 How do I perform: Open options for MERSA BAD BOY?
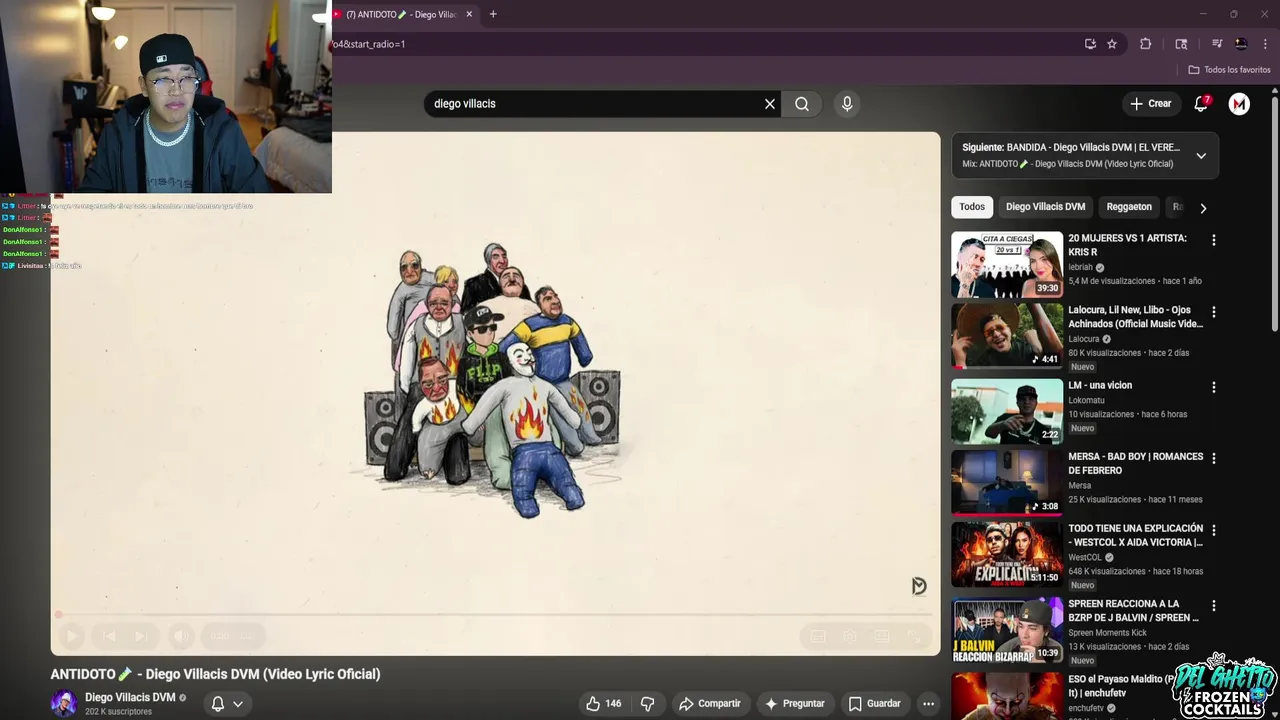[1214, 458]
